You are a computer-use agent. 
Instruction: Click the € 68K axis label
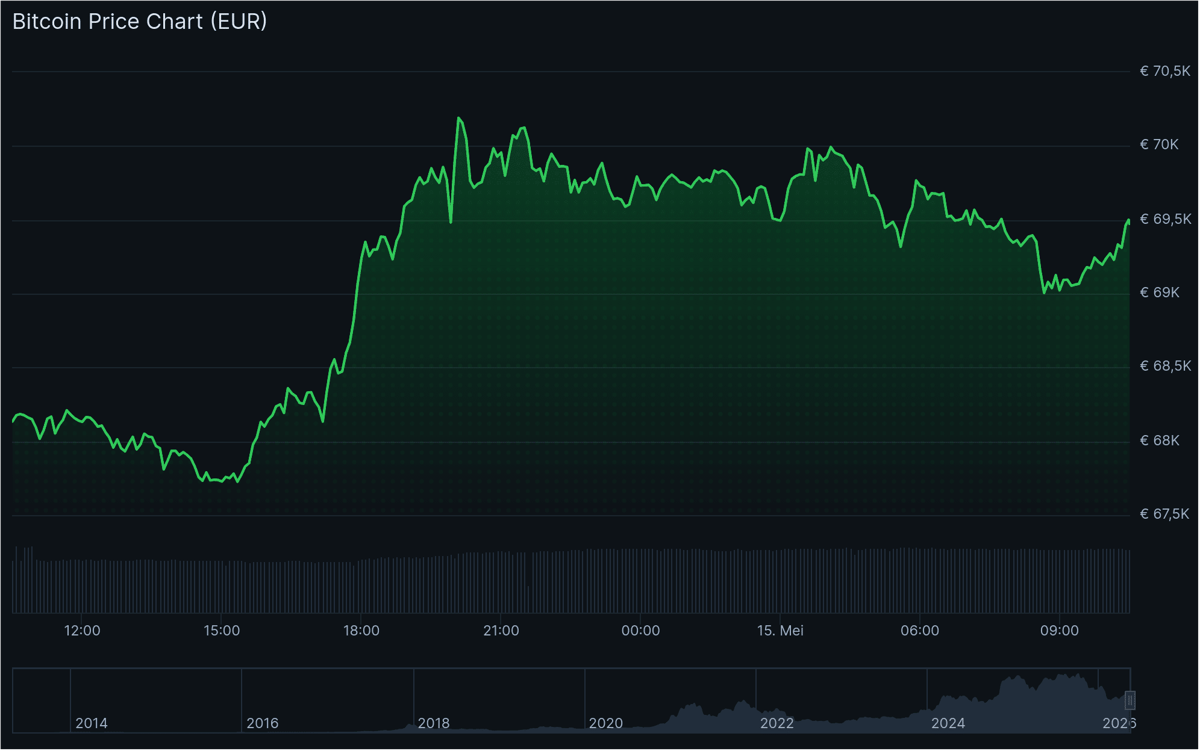(x=1160, y=441)
